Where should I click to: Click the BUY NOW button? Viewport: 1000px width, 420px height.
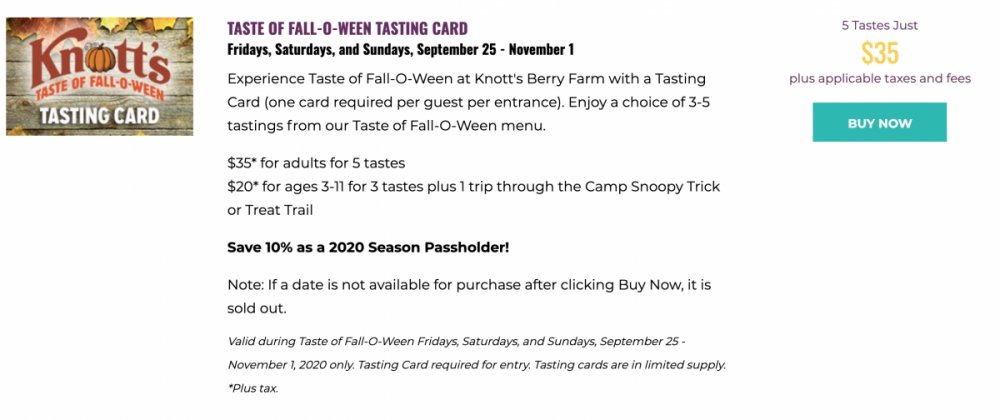pyautogui.click(x=879, y=123)
